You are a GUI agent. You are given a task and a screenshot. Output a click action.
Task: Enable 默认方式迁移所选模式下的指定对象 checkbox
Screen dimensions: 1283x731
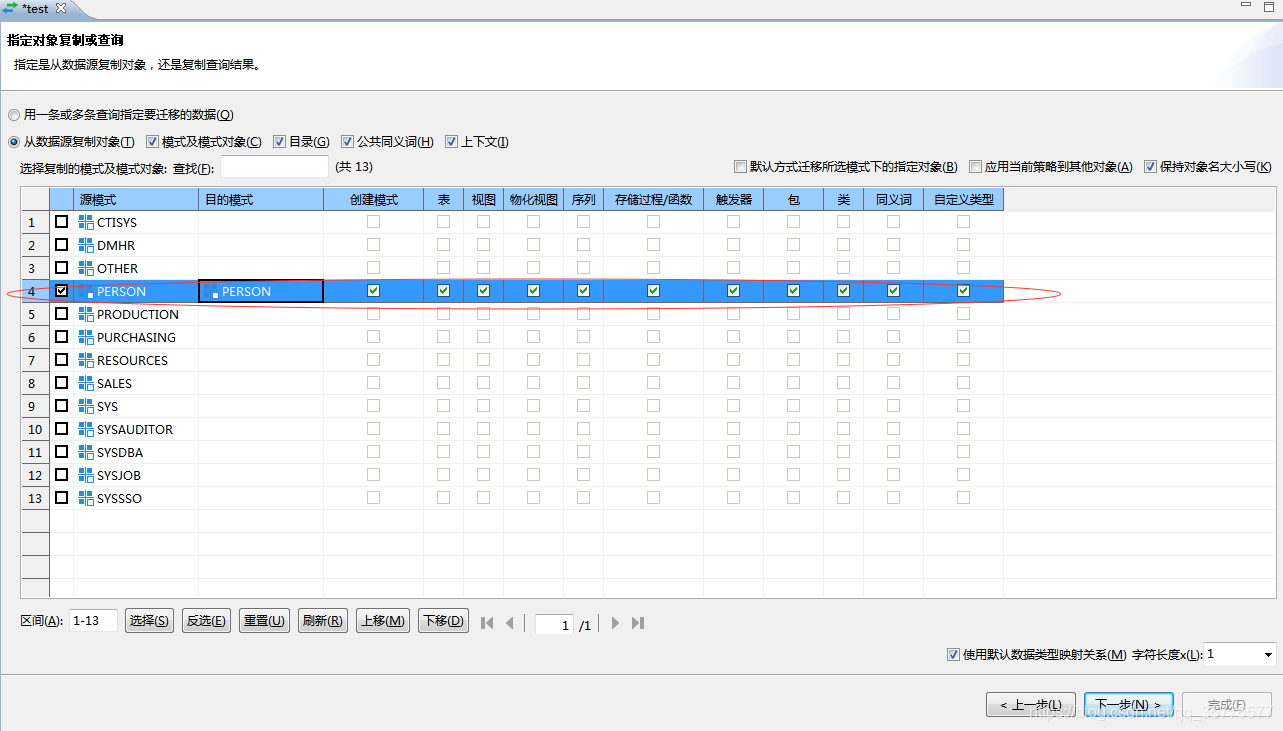pos(740,167)
